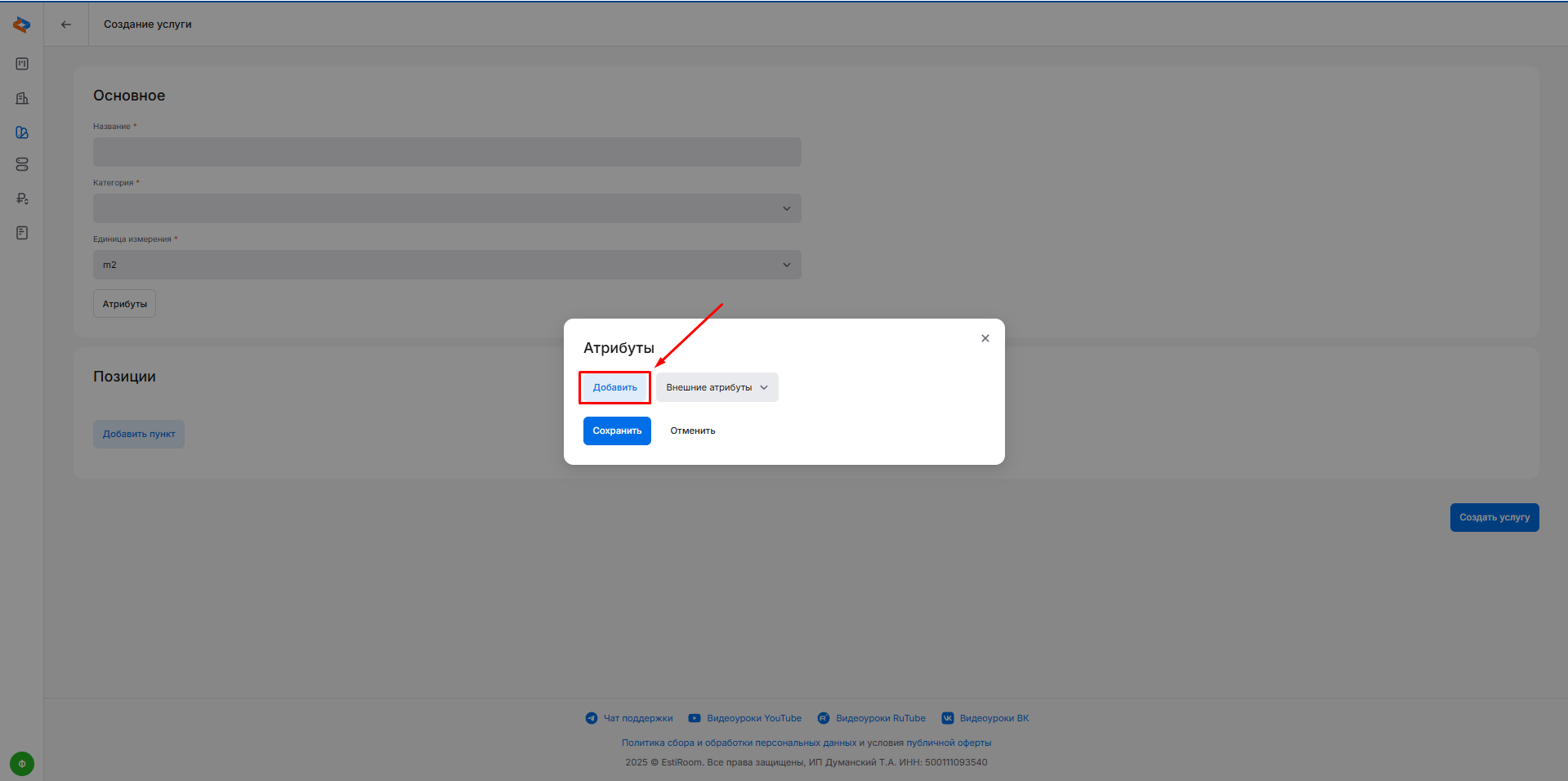
Task: Open the document sidebar icon
Action: 22,233
